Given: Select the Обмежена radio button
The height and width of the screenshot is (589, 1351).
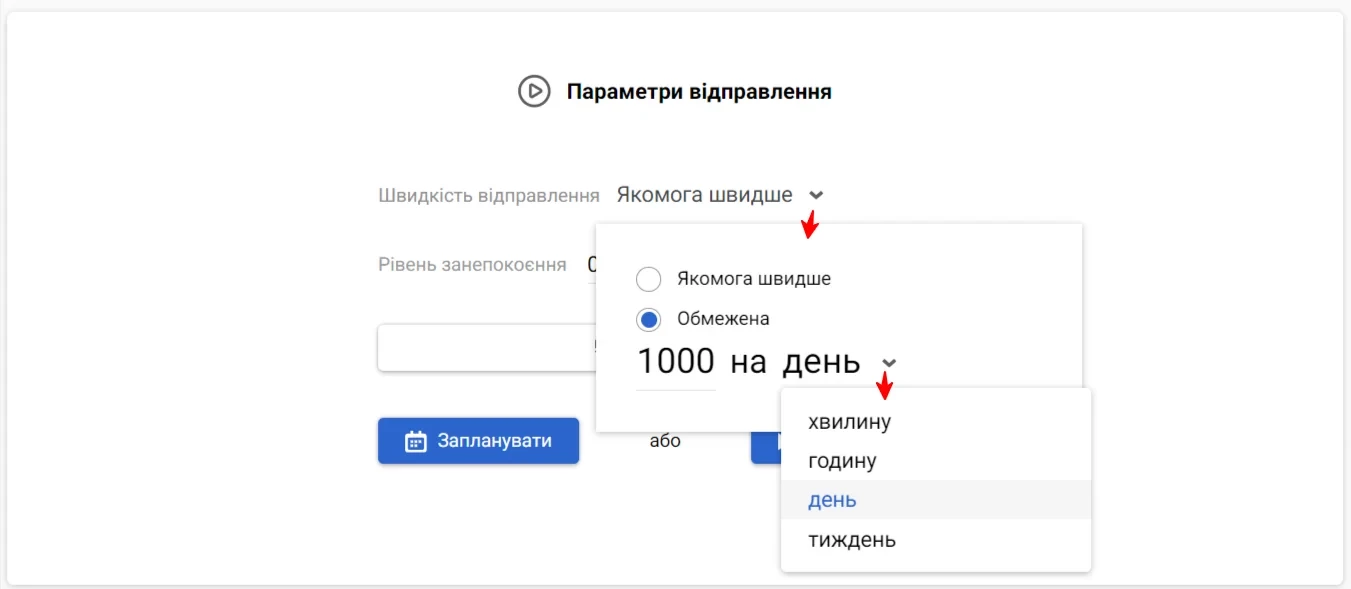Looking at the screenshot, I should (x=649, y=320).
